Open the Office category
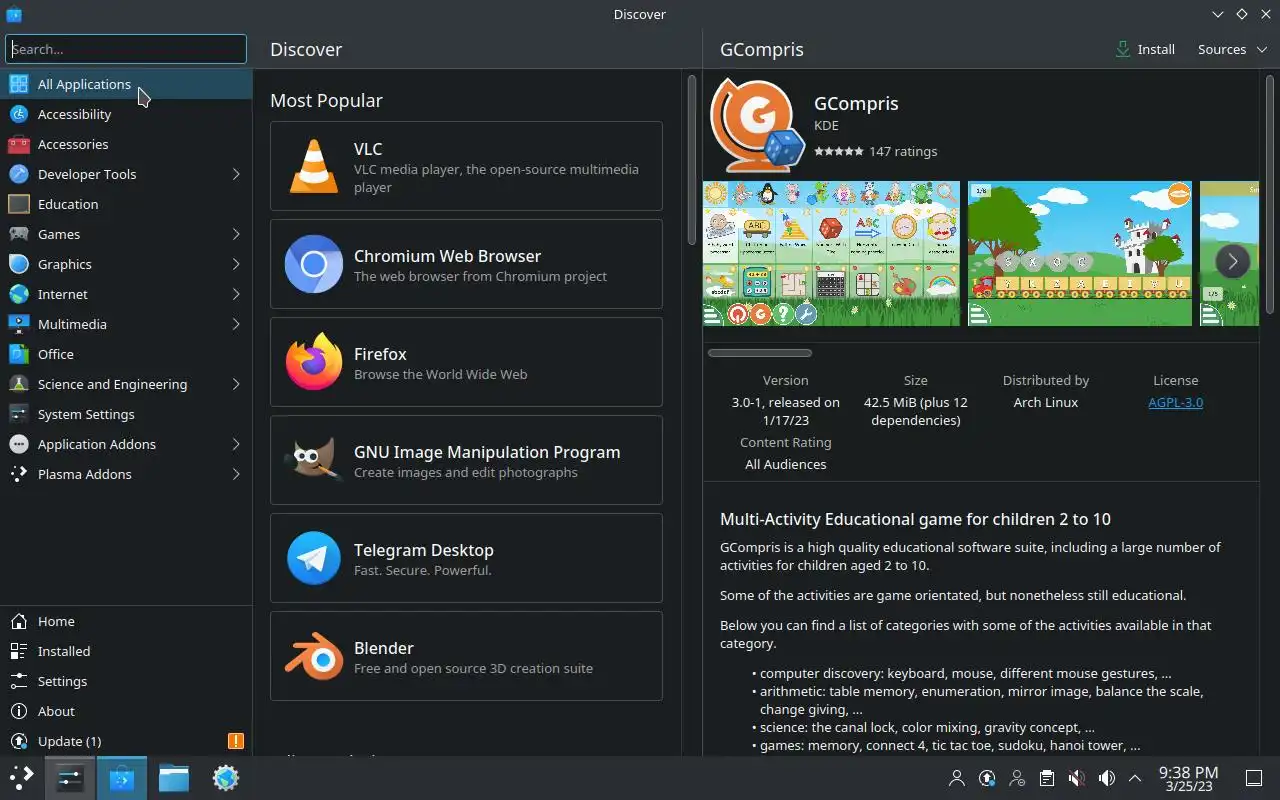This screenshot has height=800, width=1280. (x=126, y=354)
